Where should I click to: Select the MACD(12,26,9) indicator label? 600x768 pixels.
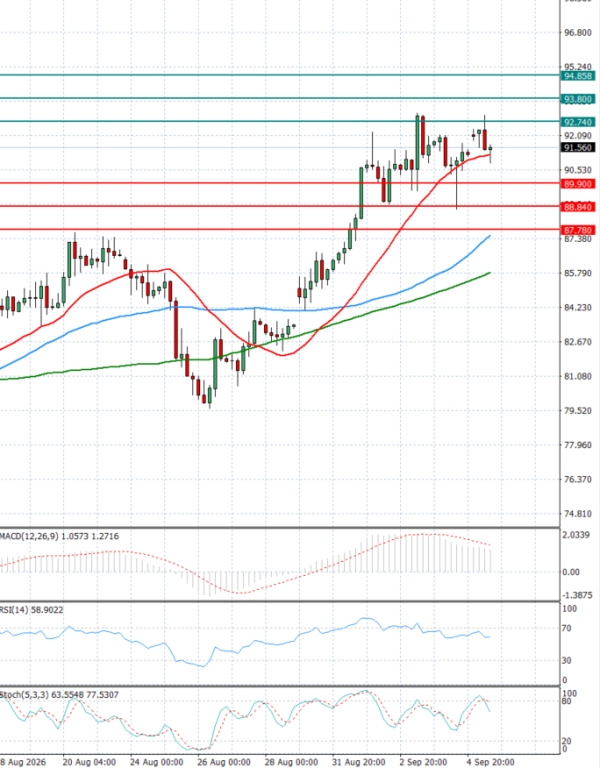[x=59, y=537]
